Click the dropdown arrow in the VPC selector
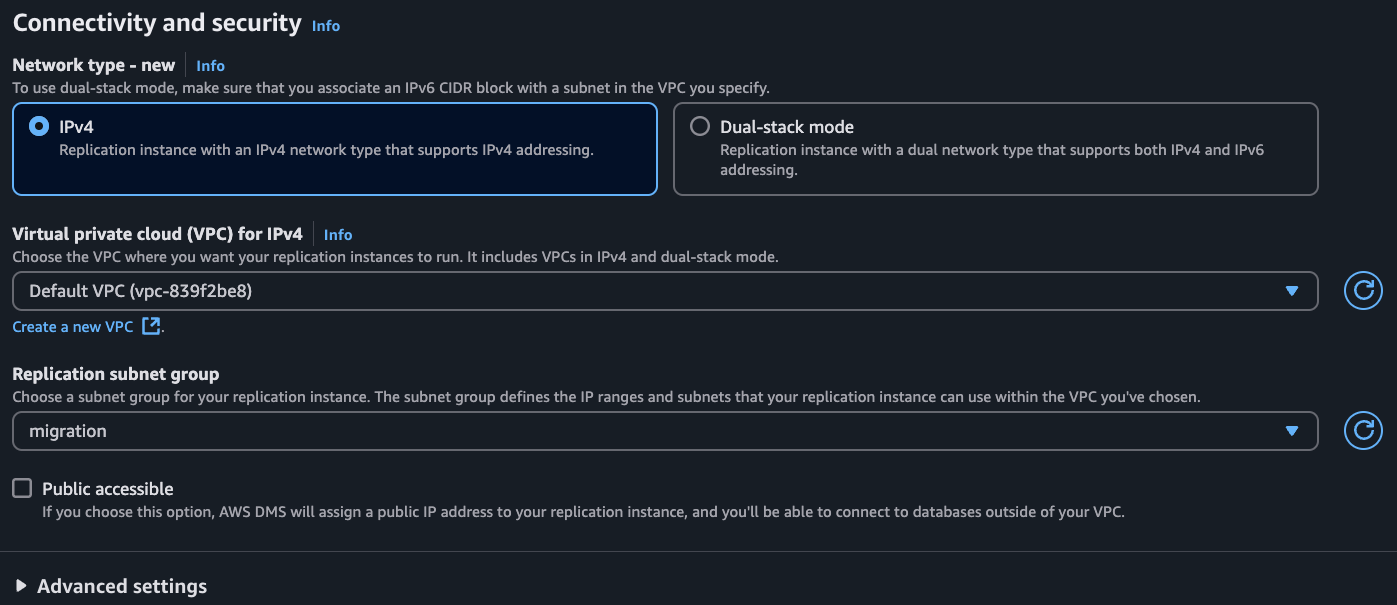Viewport: 1397px width, 605px height. (1291, 291)
